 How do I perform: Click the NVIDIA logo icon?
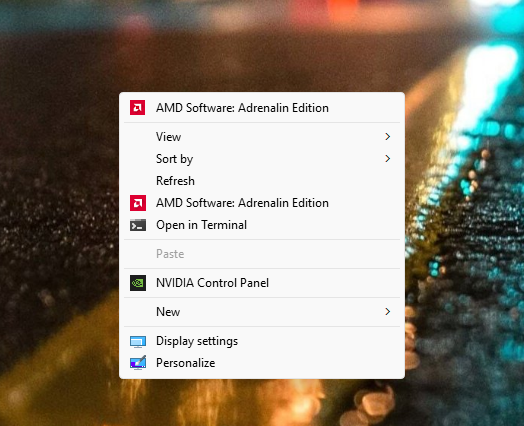point(138,283)
